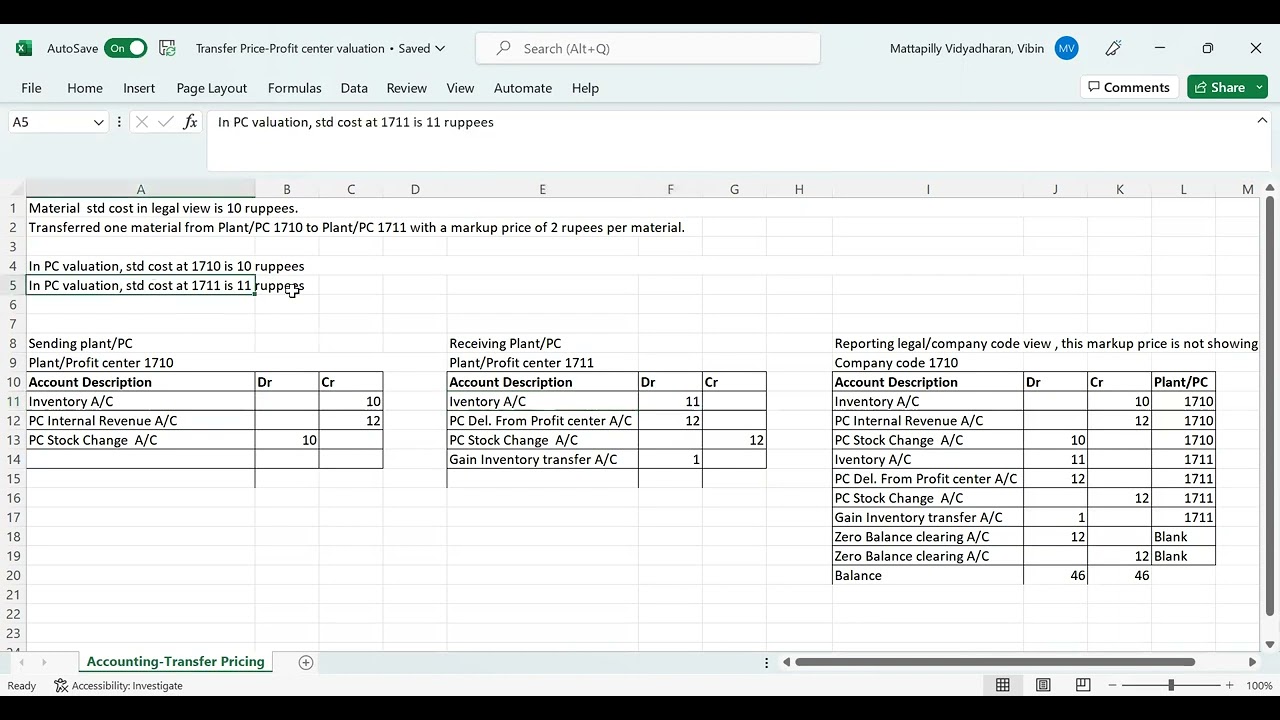Image resolution: width=1280 pixels, height=720 pixels.
Task: Select column A header
Action: tap(141, 189)
